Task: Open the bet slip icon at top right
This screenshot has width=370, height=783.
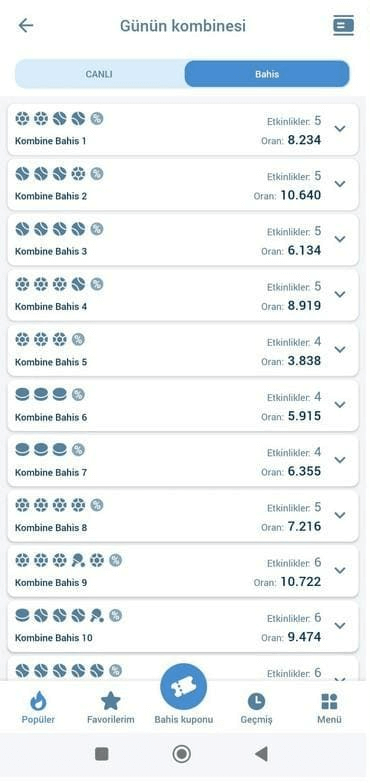Action: (344, 25)
